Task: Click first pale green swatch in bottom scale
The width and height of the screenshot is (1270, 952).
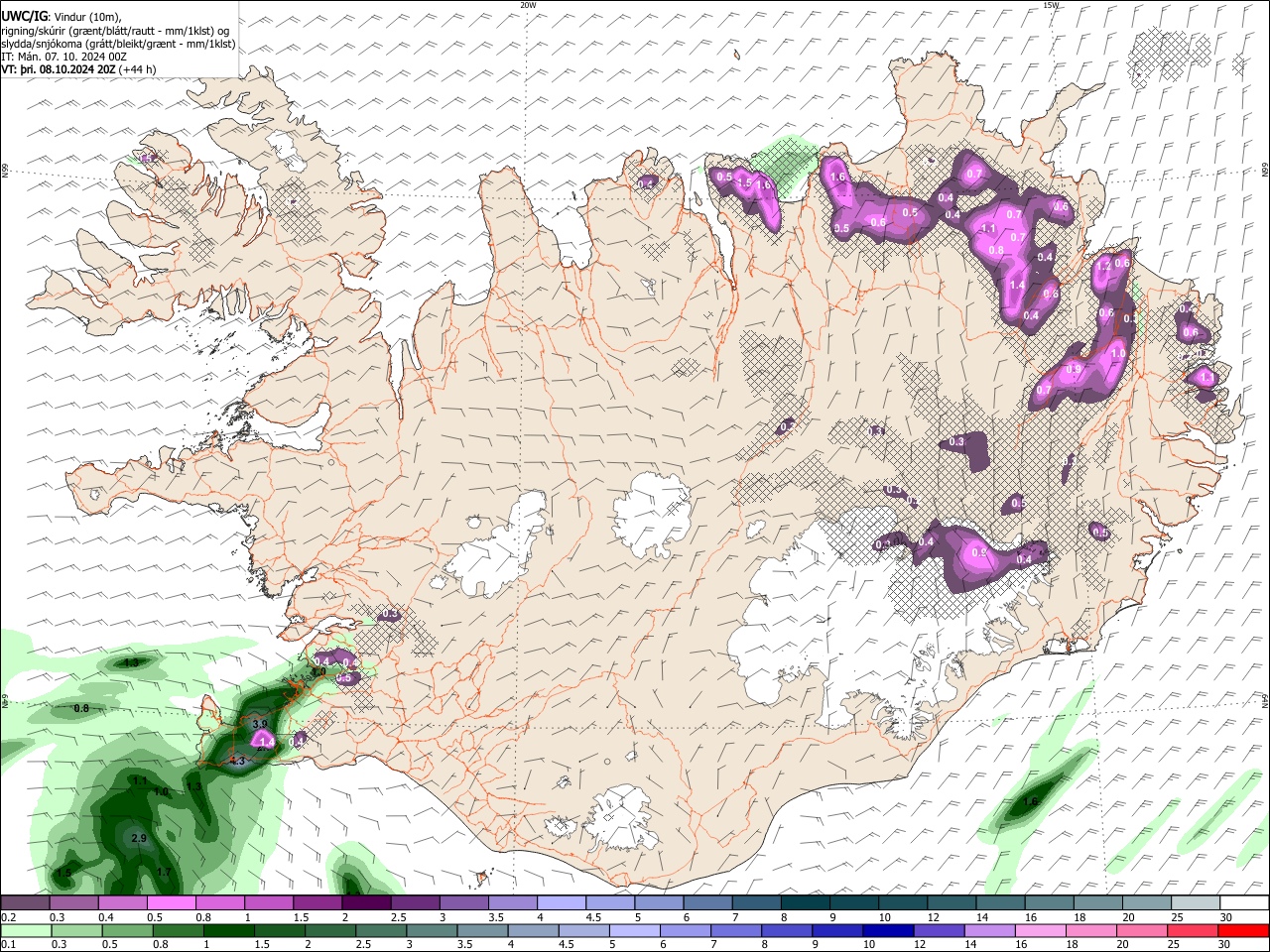Action: [x=25, y=930]
